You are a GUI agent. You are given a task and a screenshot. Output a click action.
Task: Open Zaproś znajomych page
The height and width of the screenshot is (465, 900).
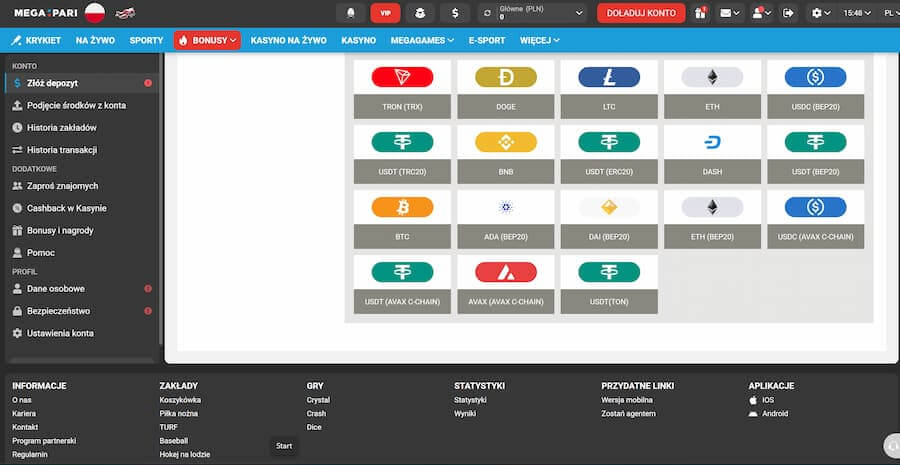[x=82, y=186]
